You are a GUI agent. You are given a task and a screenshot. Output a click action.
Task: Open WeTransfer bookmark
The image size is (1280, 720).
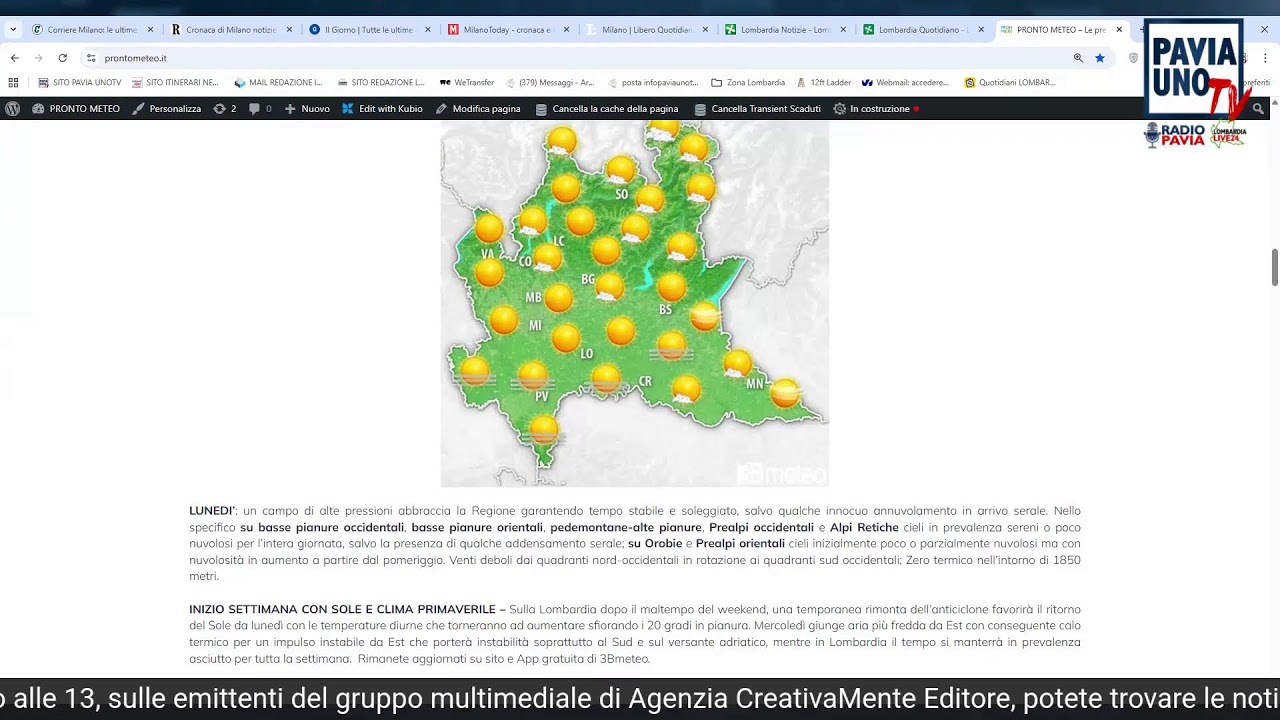coord(466,82)
